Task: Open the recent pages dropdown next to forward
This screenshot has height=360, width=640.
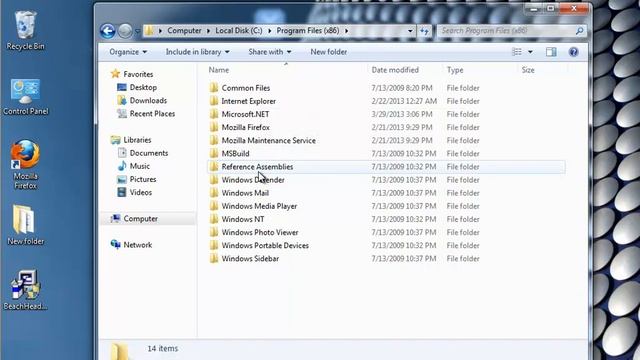Action: tap(138, 31)
